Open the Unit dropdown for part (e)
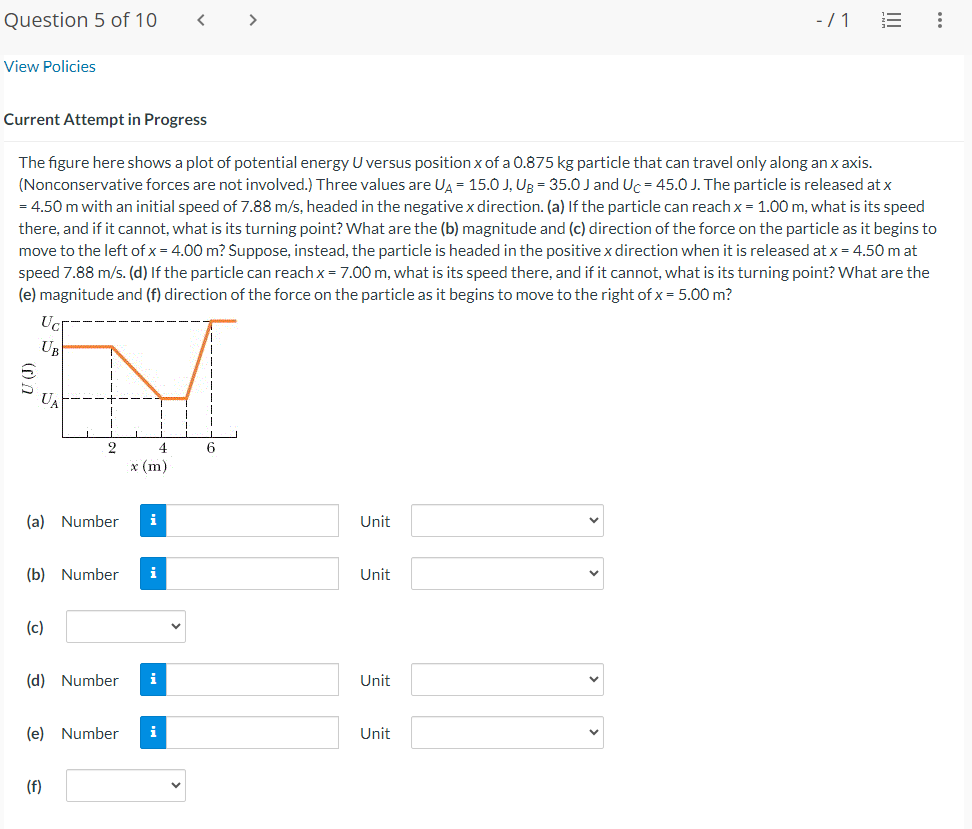972x829 pixels. 506,732
